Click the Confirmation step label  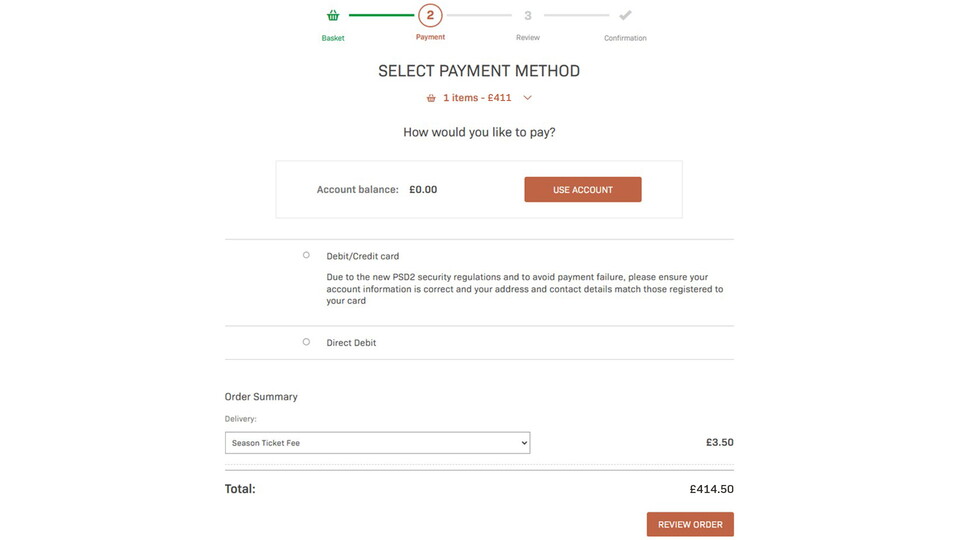[625, 38]
